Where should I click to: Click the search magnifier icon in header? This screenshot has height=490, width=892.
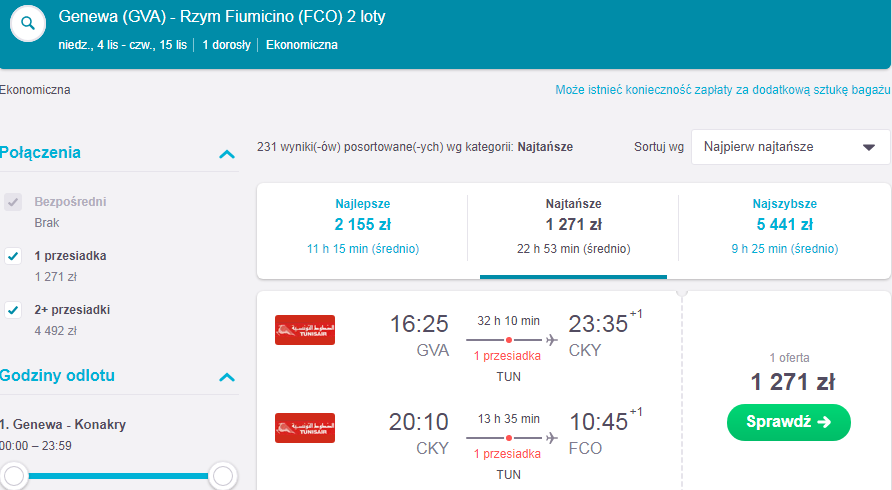28,24
